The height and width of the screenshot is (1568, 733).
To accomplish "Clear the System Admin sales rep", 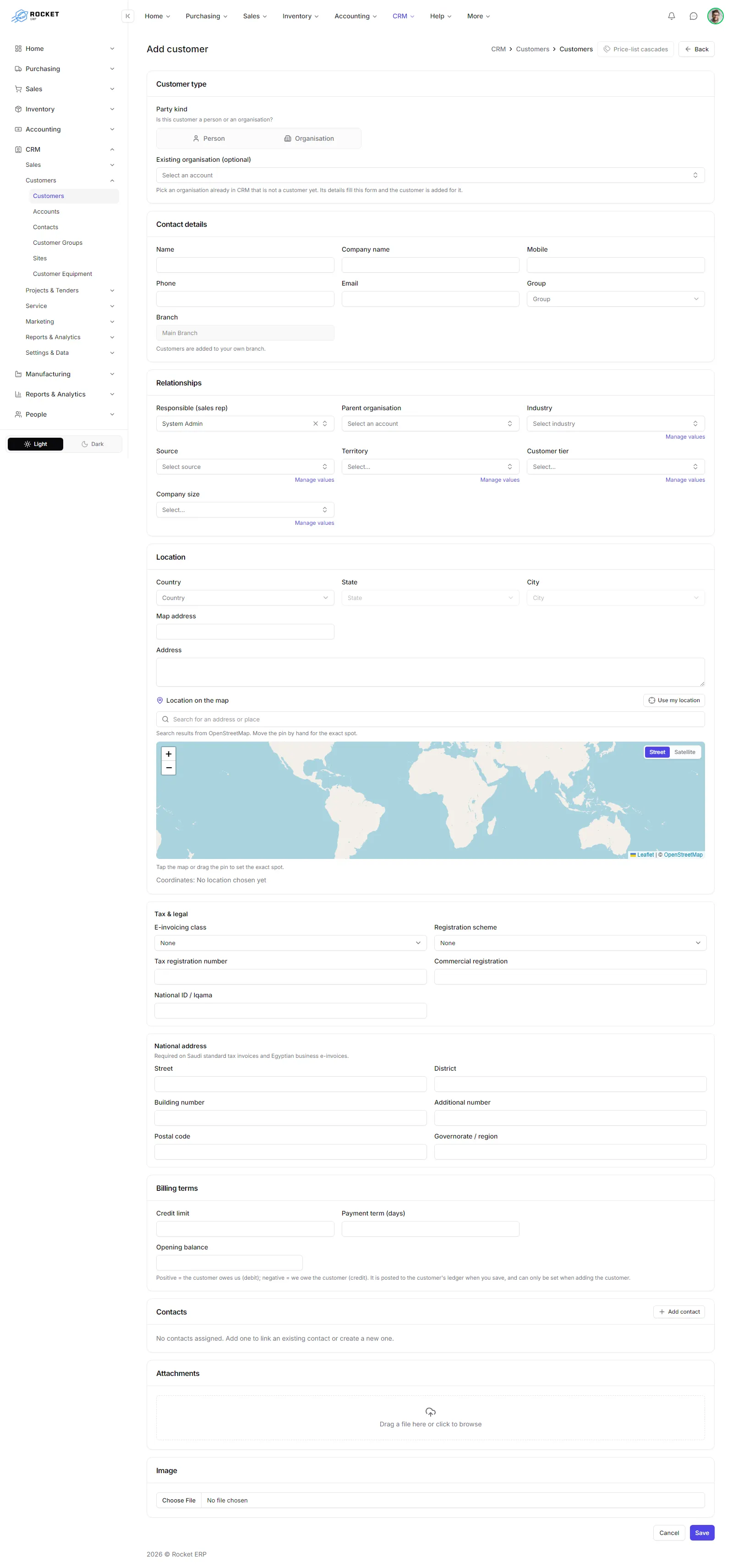I will 315,424.
